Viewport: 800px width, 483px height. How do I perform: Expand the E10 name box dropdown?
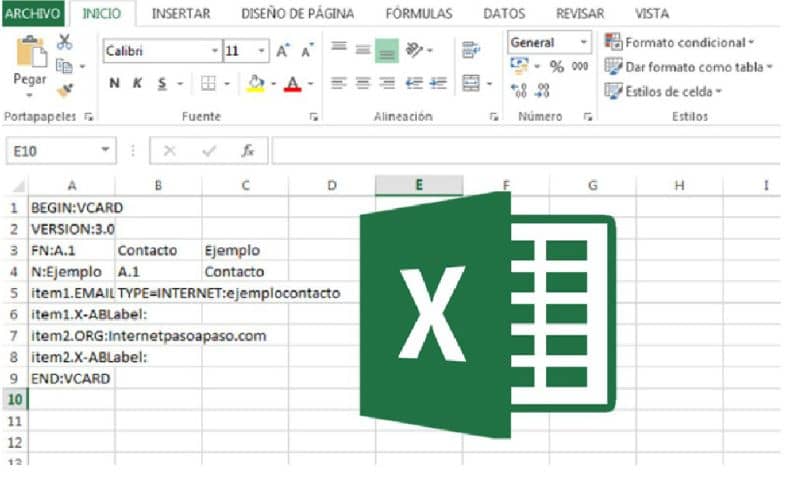(105, 150)
